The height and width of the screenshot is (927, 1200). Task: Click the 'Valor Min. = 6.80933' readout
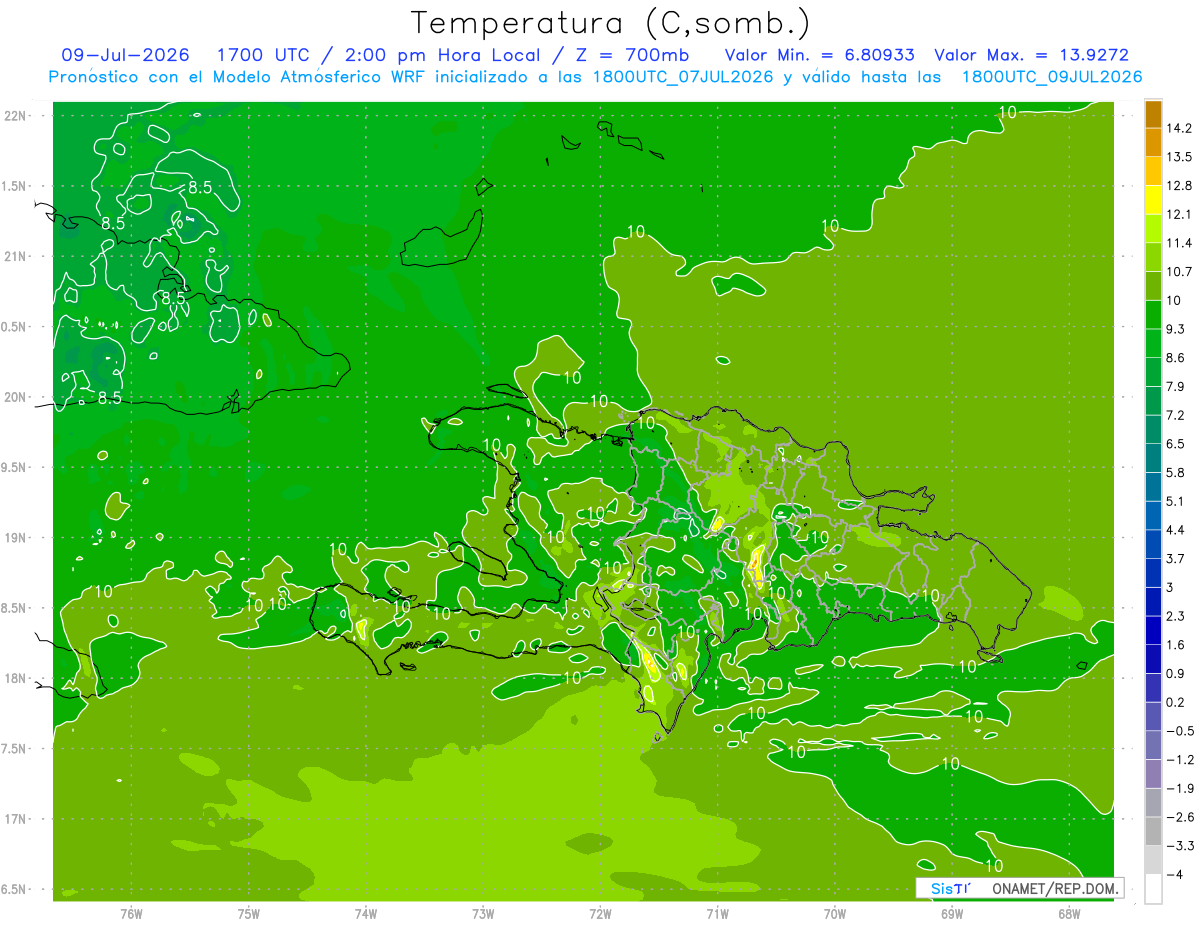tap(819, 55)
